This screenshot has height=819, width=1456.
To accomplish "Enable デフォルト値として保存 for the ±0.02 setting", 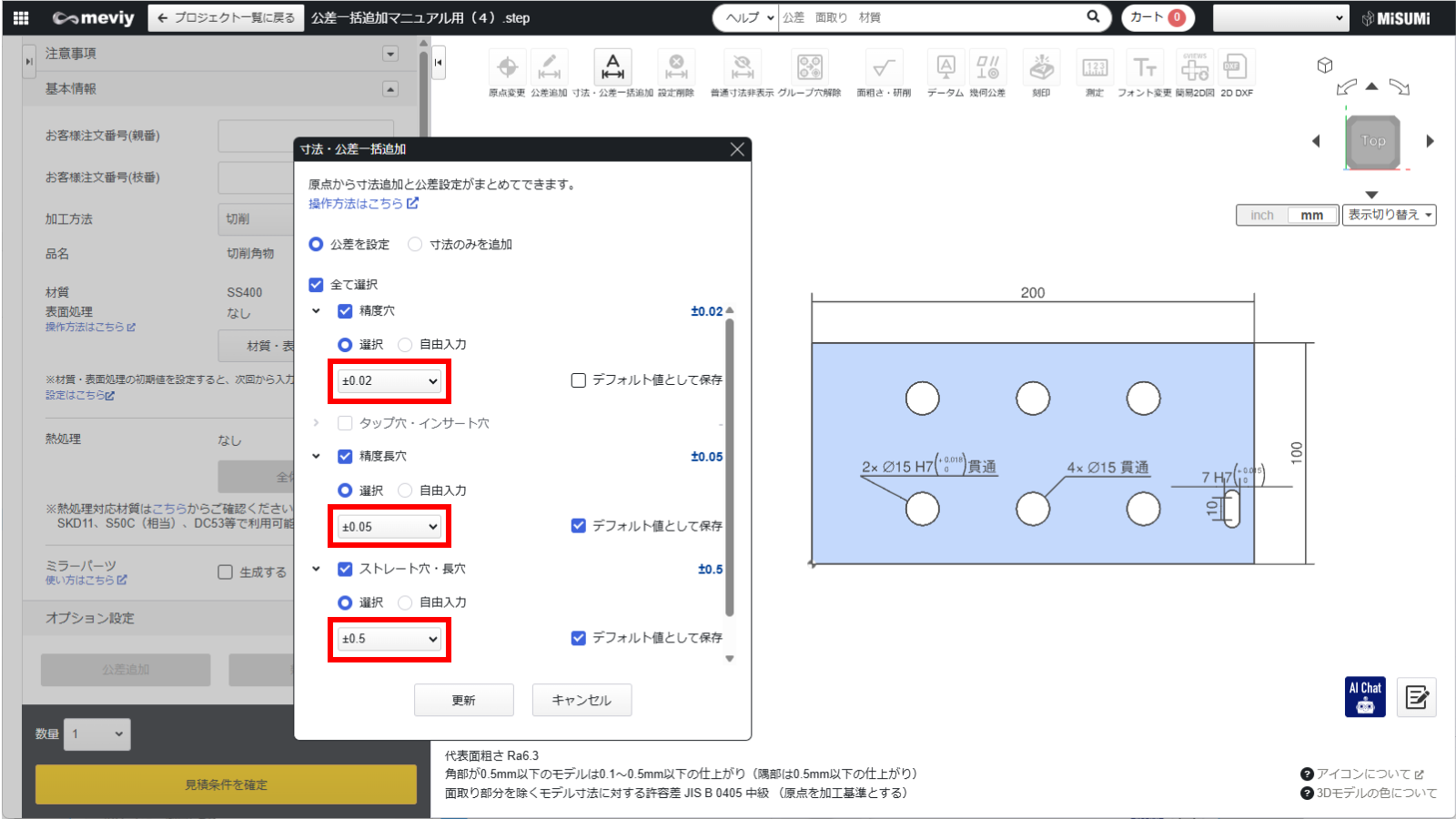I will [x=579, y=380].
